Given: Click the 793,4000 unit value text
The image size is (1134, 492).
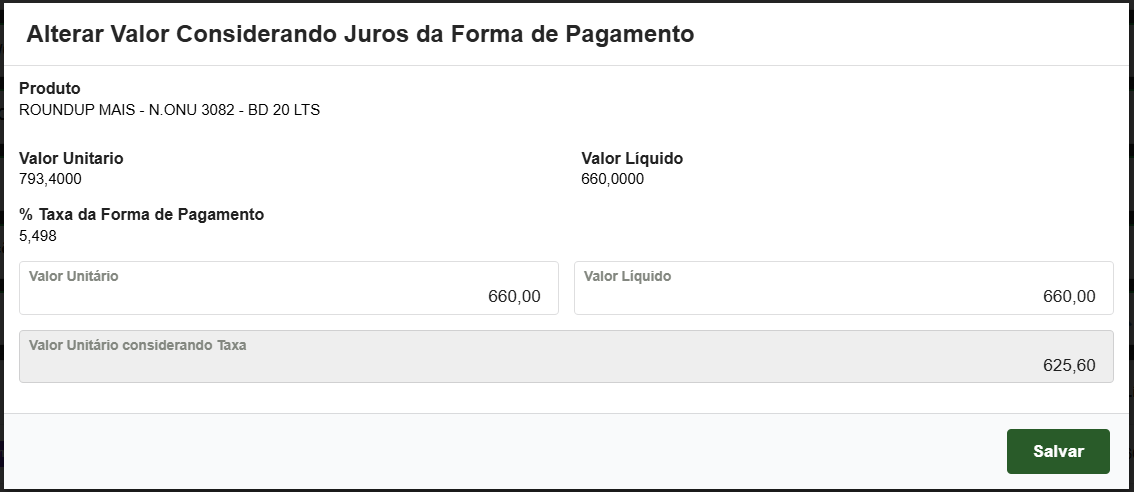Looking at the screenshot, I should (50, 179).
